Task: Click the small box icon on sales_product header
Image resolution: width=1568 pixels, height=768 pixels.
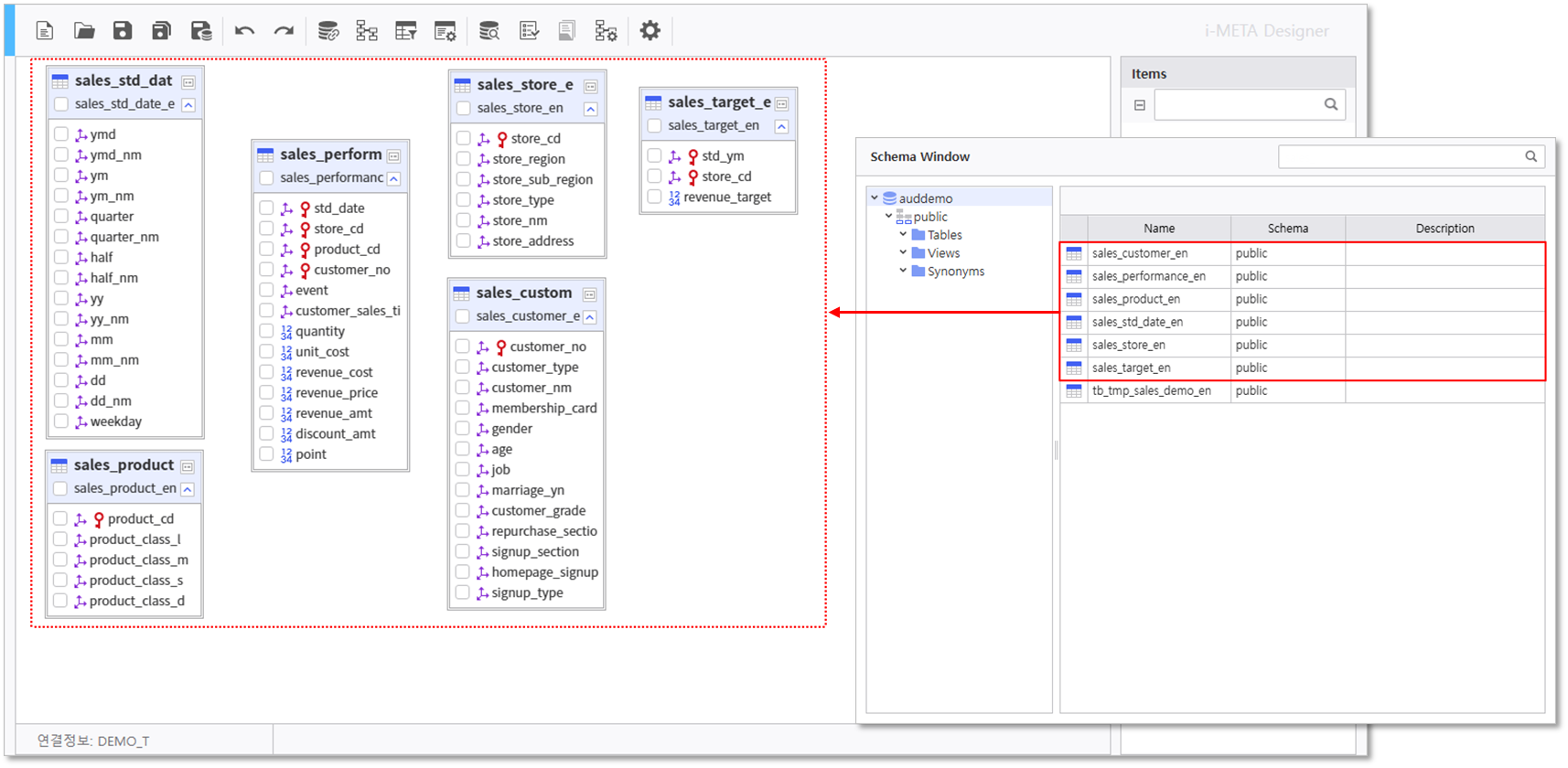Action: 188,466
